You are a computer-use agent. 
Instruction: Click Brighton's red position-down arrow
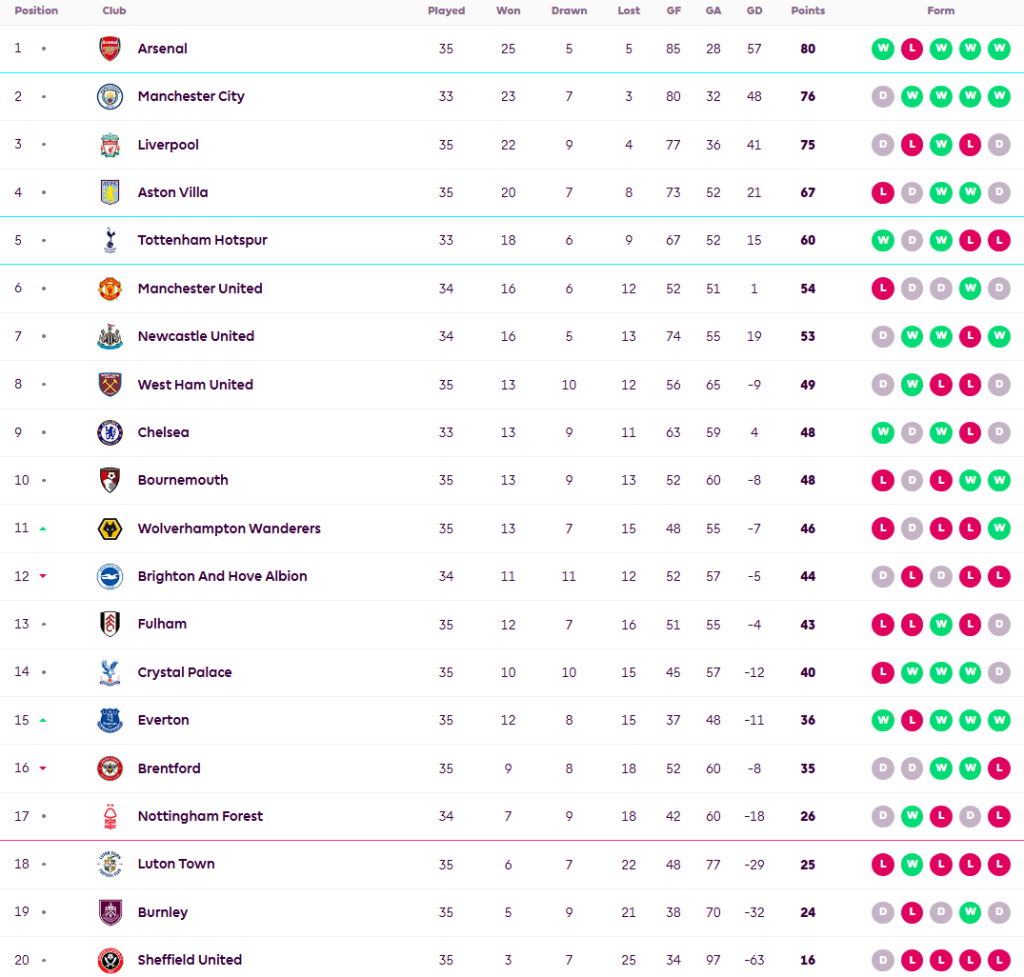pyautogui.click(x=43, y=577)
